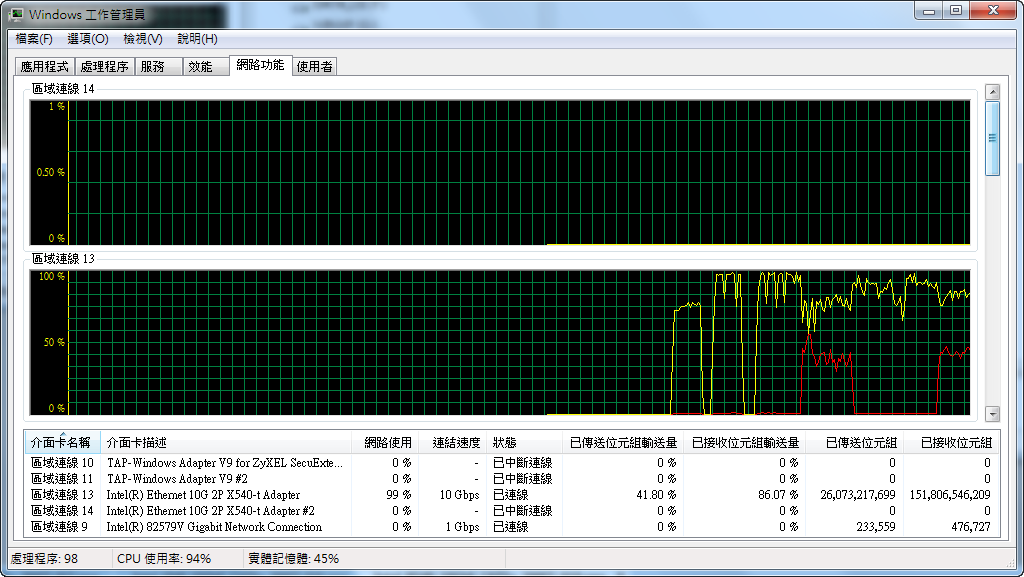
Task: Click the 233,559 bytes sent value
Action: (x=876, y=527)
